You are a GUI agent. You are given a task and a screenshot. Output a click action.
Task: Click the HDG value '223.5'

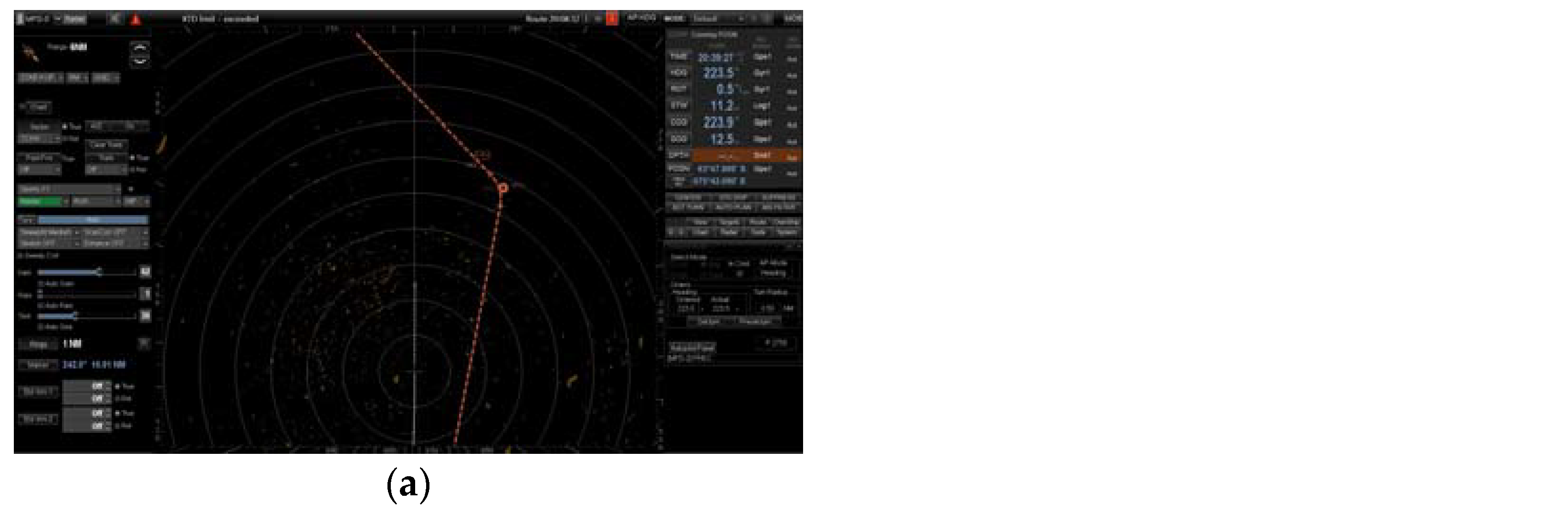point(718,73)
